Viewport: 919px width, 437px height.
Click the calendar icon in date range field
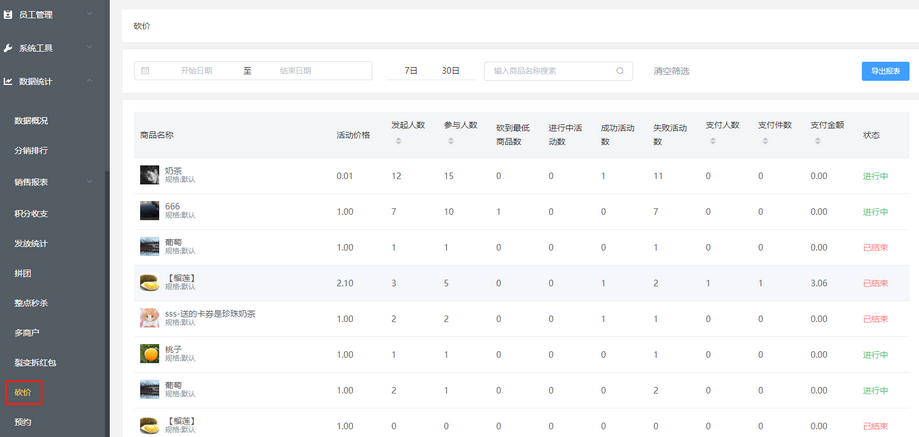point(146,71)
